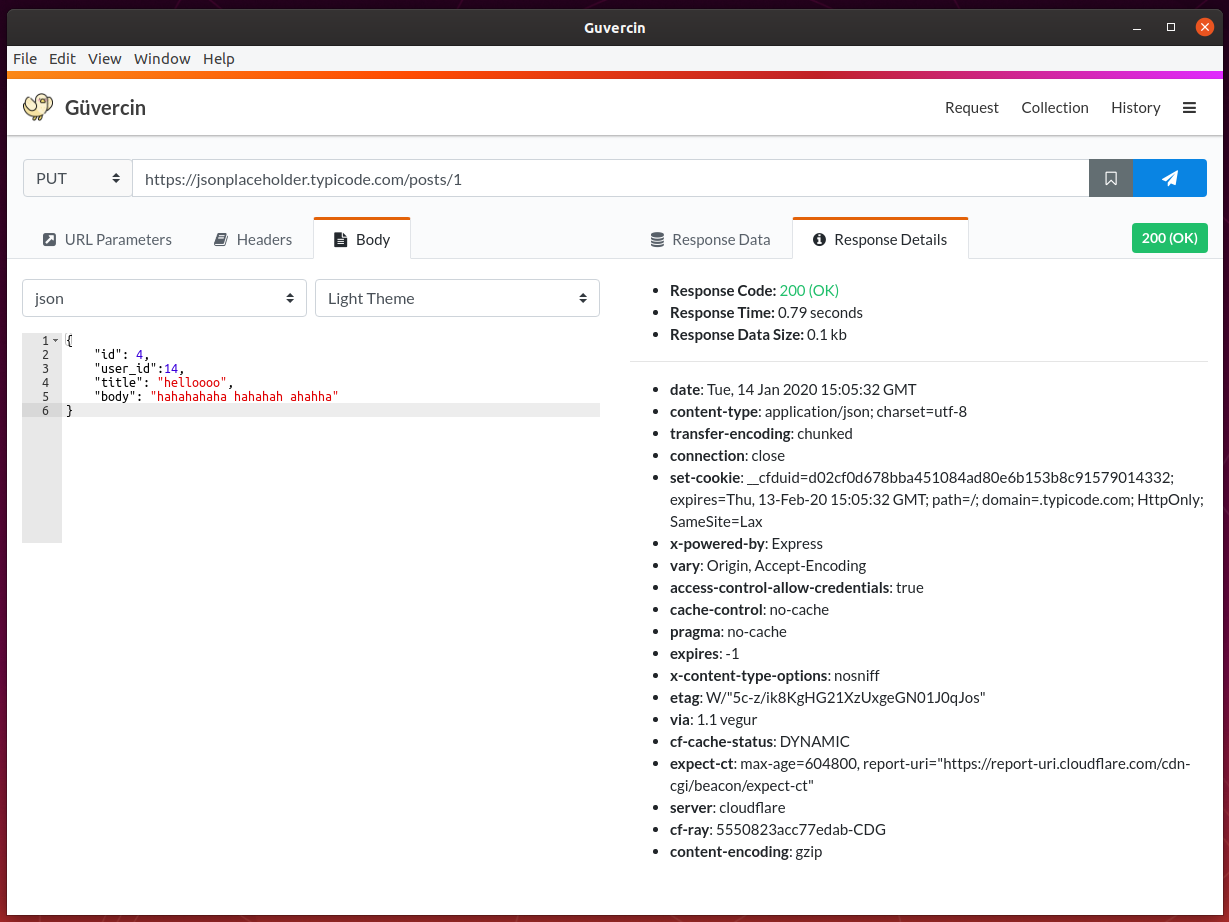Screen dimensions: 1229x922
Task: Click the x-powered-by Express header line
Action: pos(746,543)
